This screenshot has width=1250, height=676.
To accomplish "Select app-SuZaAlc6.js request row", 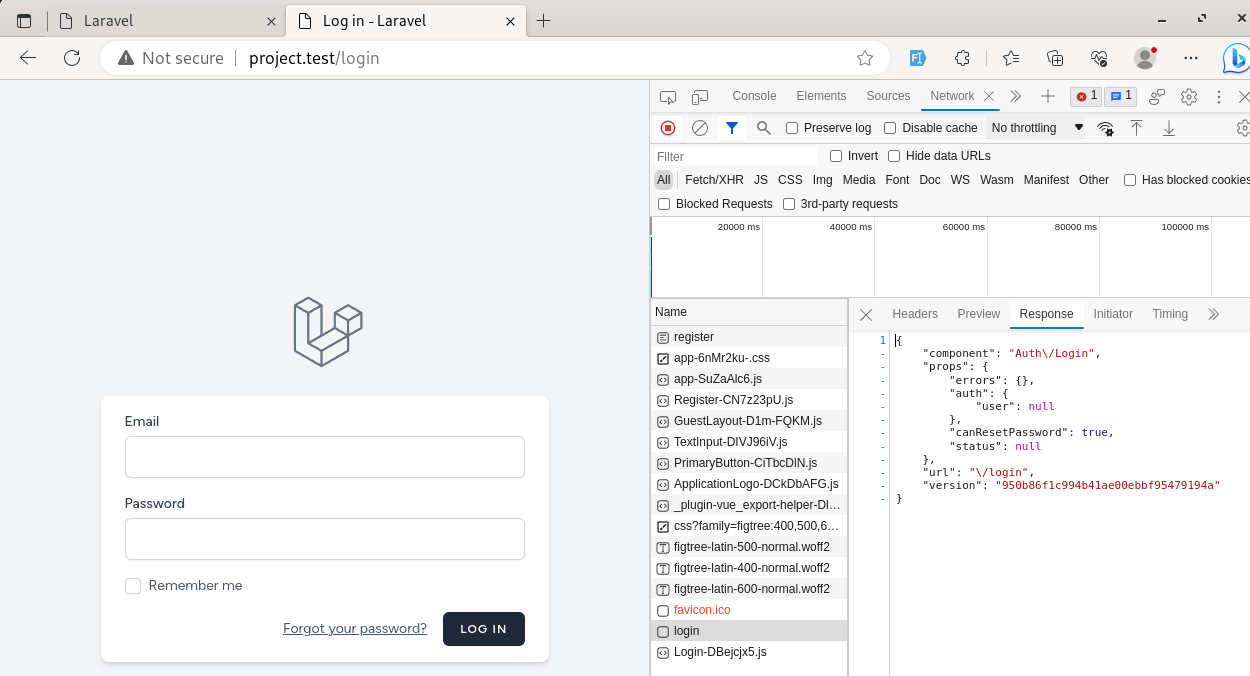I will pos(749,379).
